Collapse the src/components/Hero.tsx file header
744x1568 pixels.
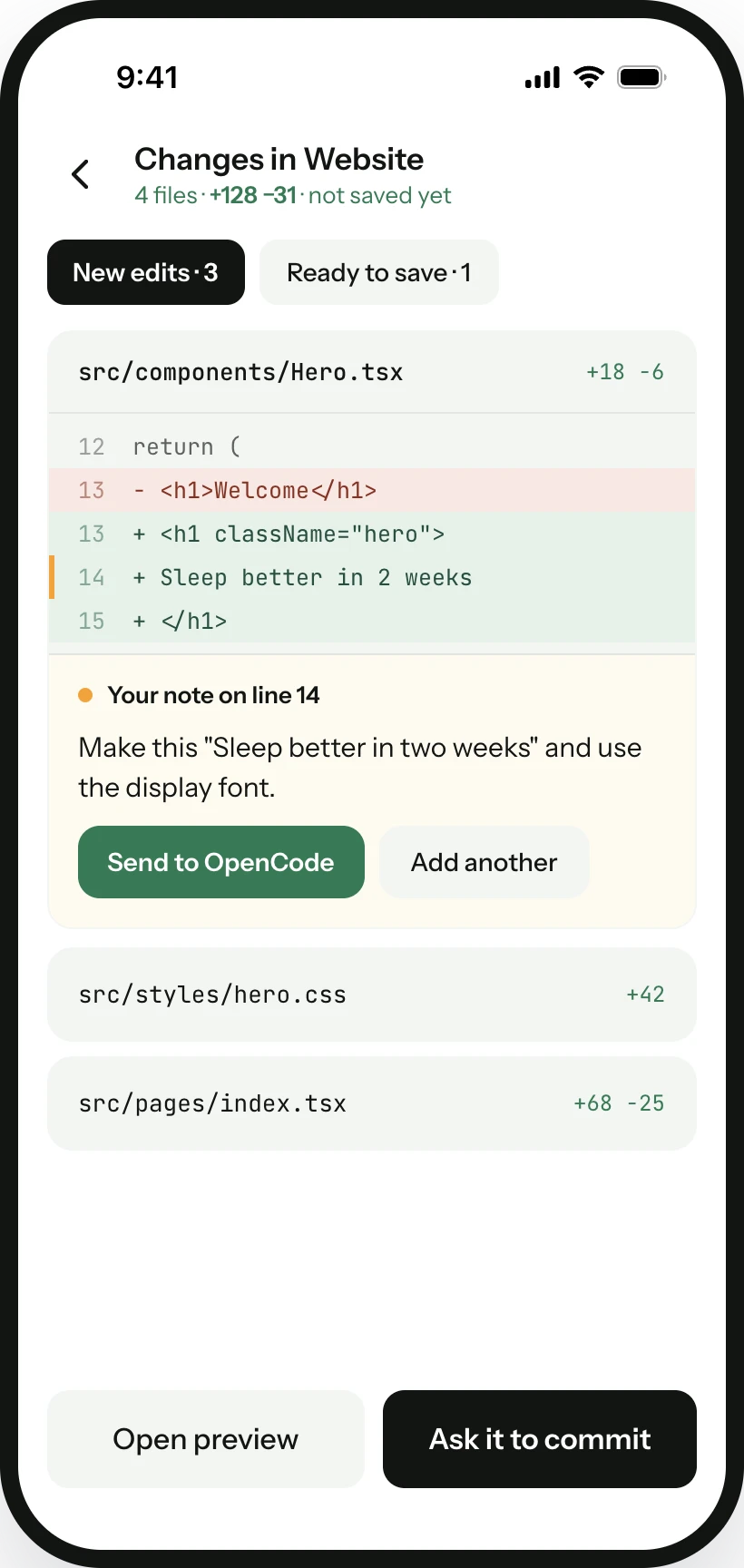coord(372,372)
